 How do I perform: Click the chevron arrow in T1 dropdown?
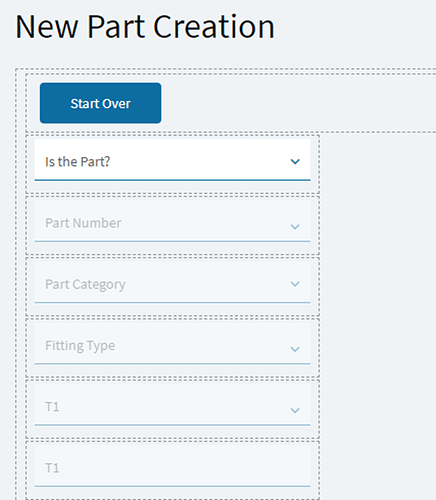[x=295, y=410]
